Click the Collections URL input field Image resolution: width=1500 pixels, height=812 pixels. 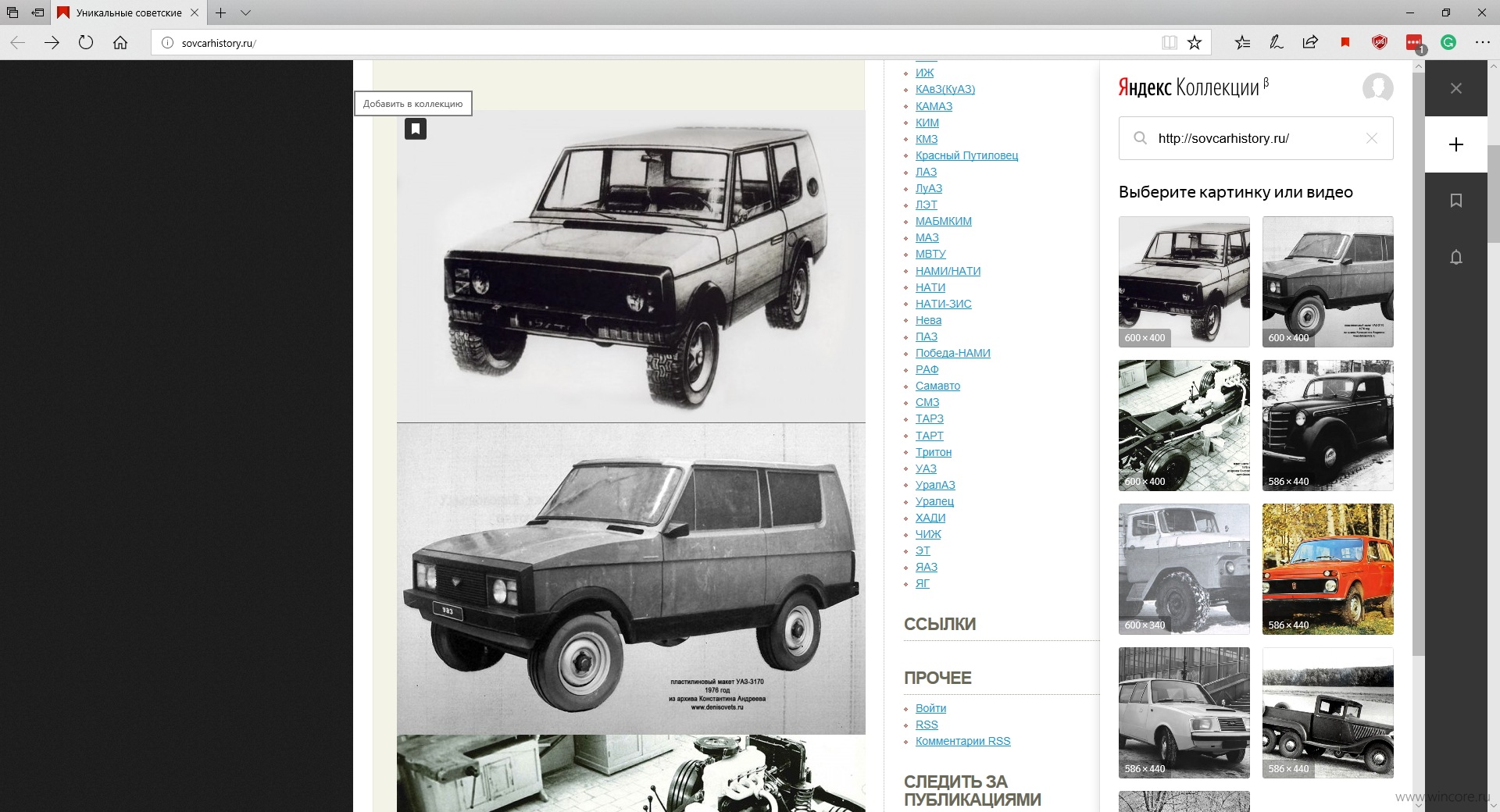point(1256,138)
